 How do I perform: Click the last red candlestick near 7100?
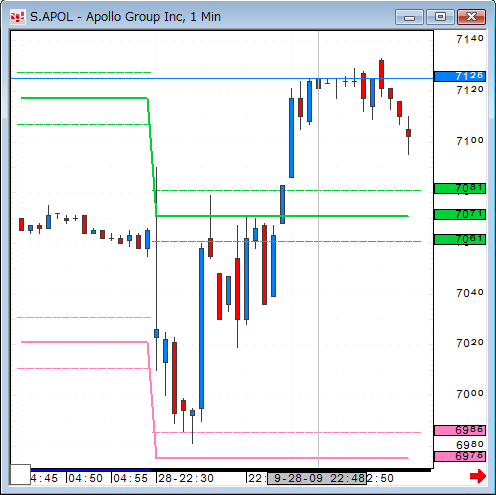(x=408, y=133)
